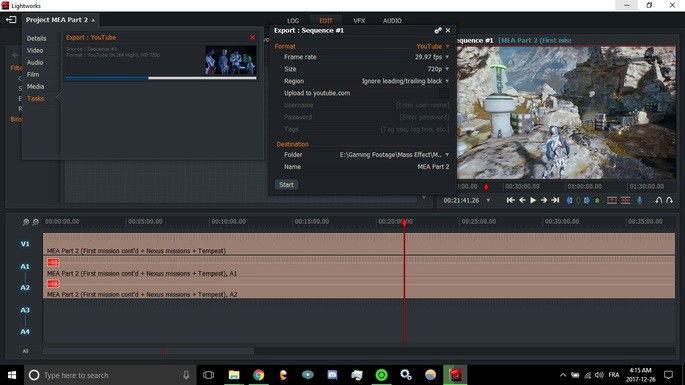Switch to the AUDIO tab
This screenshot has width=685, height=385.
[392, 21]
